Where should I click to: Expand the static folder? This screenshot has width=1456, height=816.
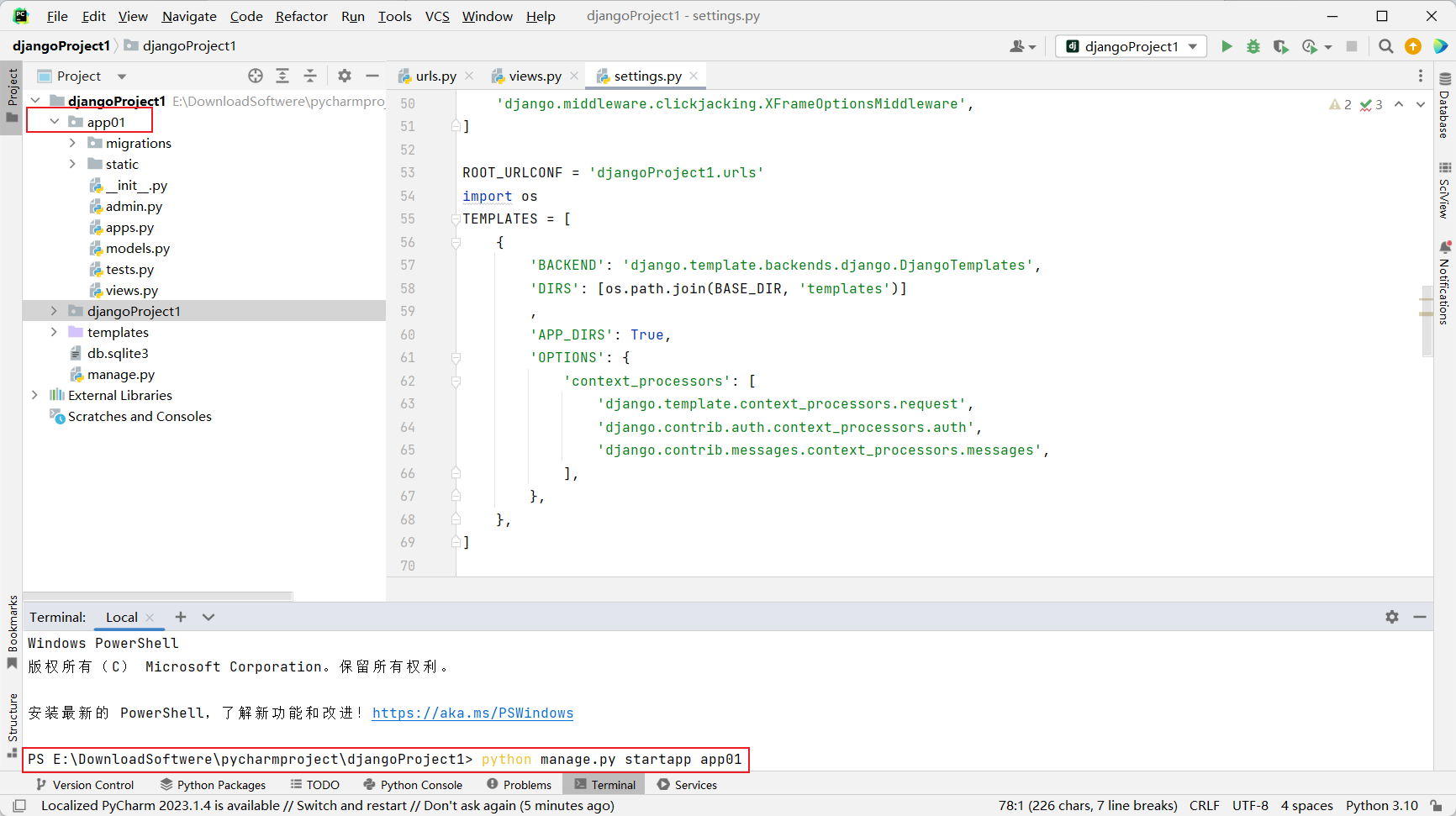coord(73,164)
